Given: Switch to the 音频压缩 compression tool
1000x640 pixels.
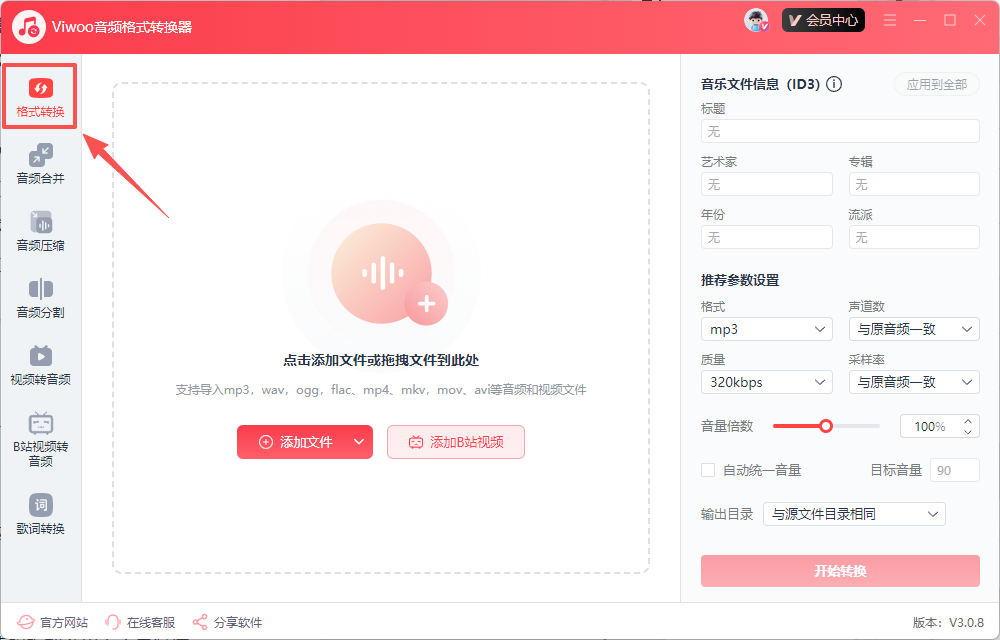Looking at the screenshot, I should 39,232.
